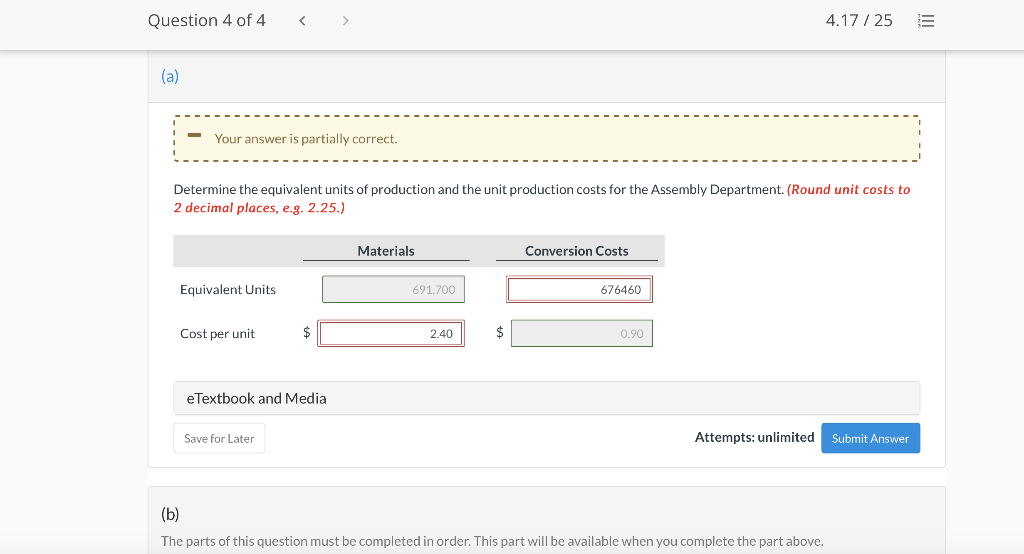The width and height of the screenshot is (1024, 554).
Task: Click the Save for Later button
Action: (219, 439)
